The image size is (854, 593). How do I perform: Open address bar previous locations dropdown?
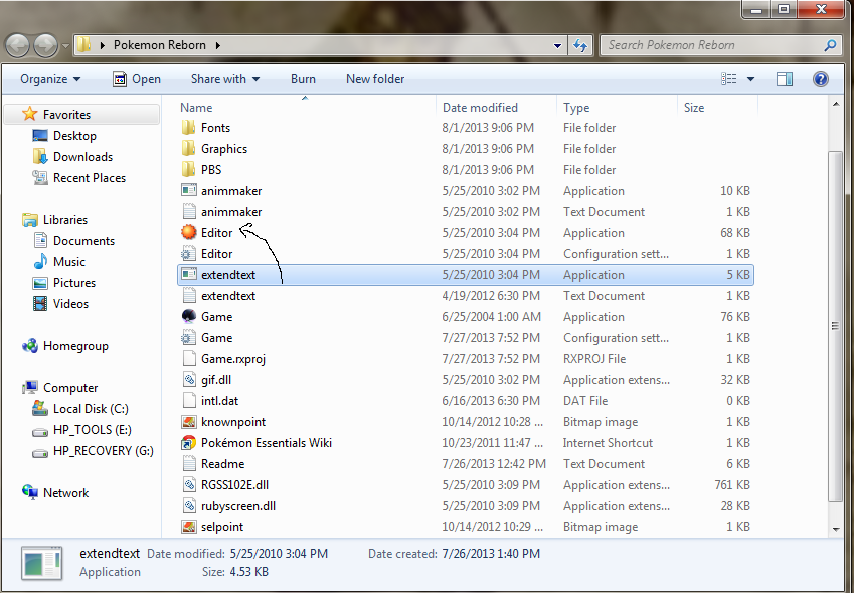coord(558,45)
